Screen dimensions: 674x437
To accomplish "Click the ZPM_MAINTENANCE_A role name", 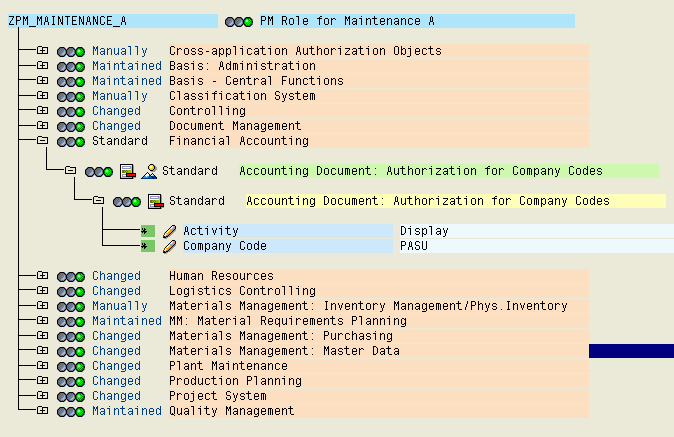I will point(68,21).
